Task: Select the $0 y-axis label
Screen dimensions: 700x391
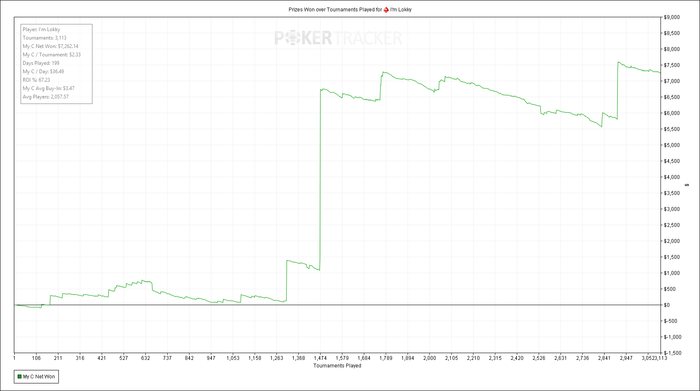Action: point(667,305)
